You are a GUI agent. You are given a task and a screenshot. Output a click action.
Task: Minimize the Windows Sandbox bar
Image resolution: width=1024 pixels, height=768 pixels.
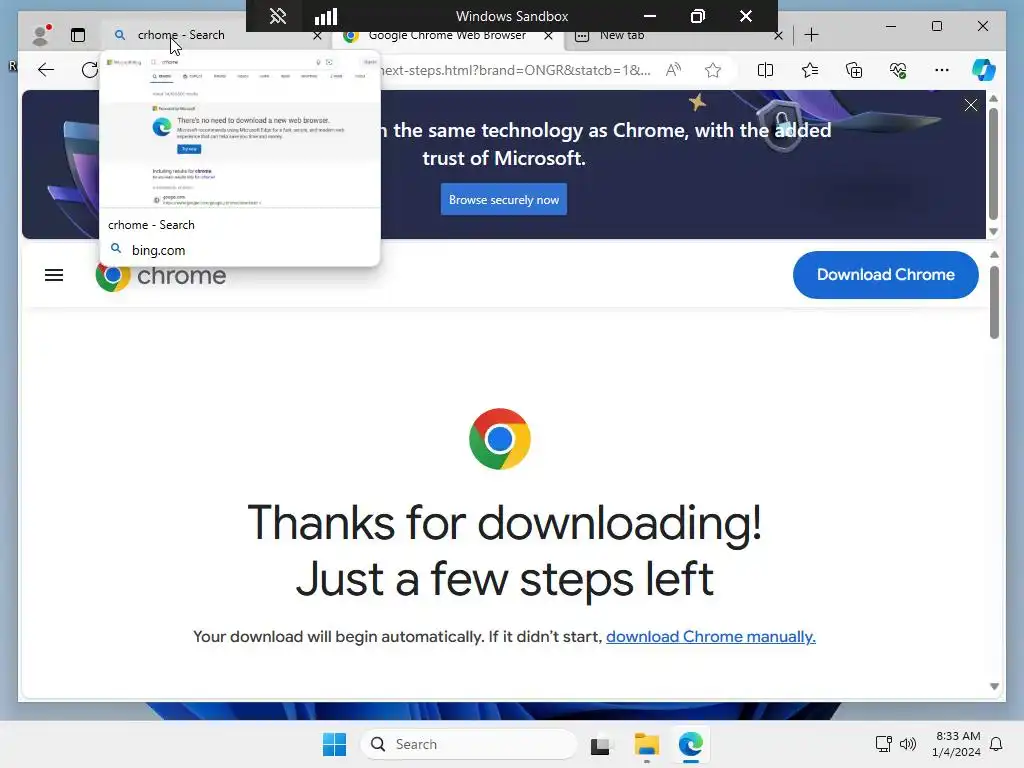coord(650,16)
